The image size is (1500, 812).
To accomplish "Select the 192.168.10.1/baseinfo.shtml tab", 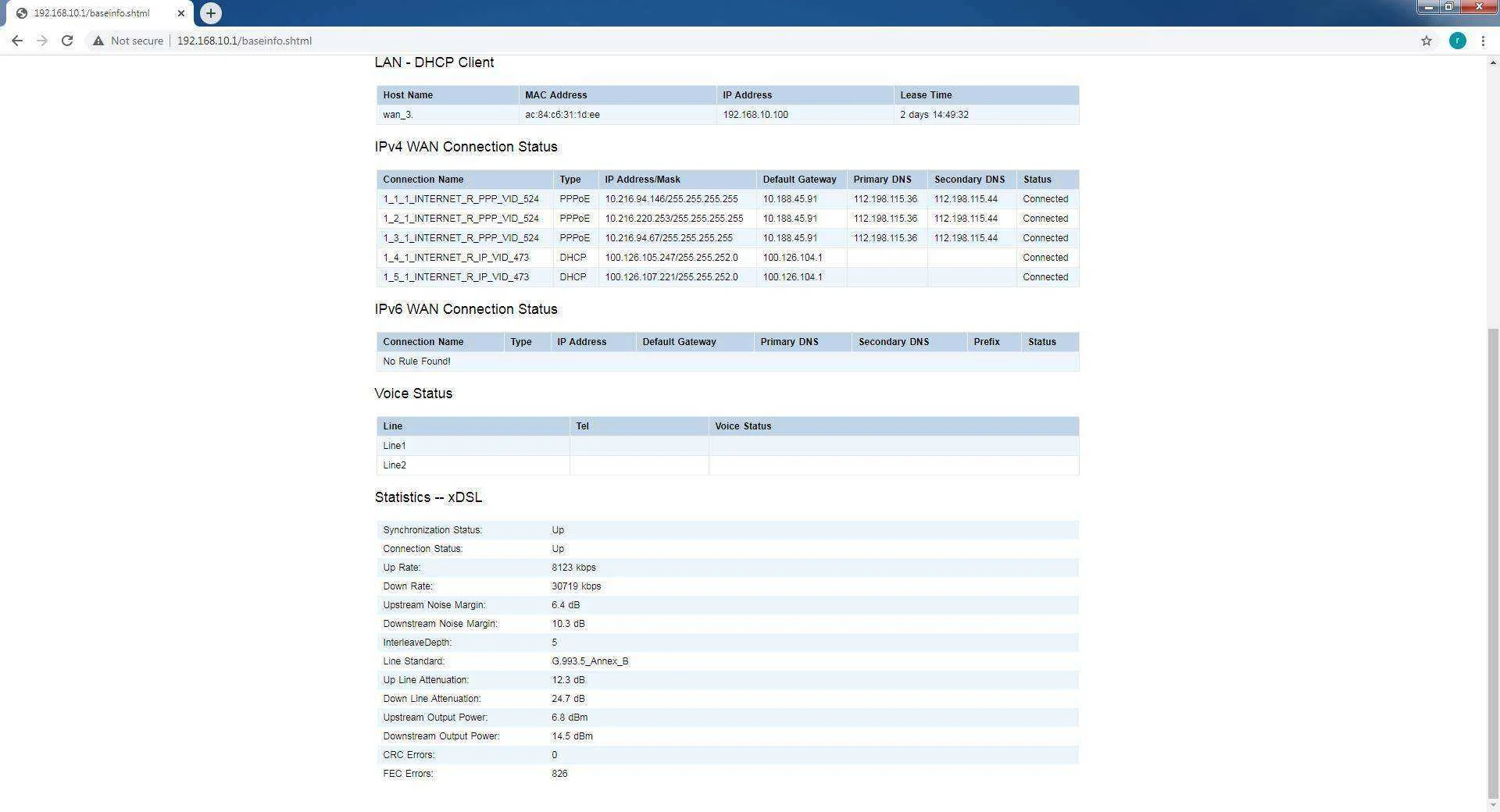I will (x=98, y=13).
